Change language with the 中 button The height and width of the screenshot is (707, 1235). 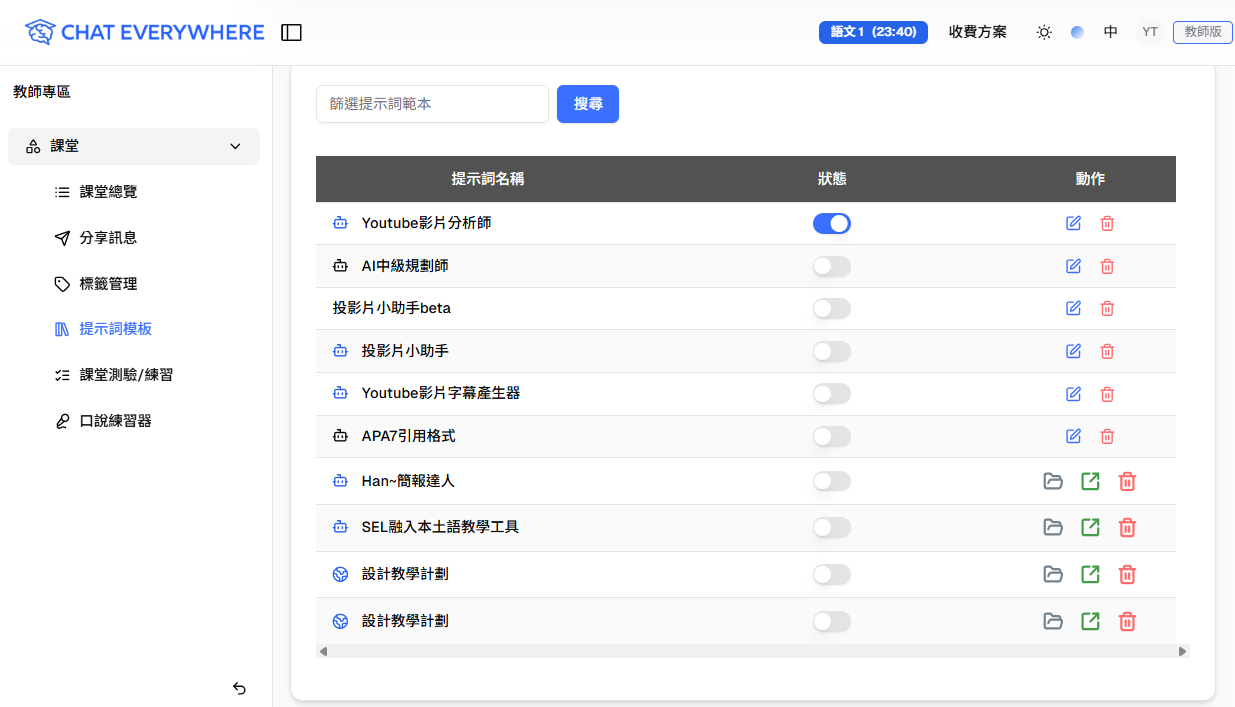(x=1111, y=32)
